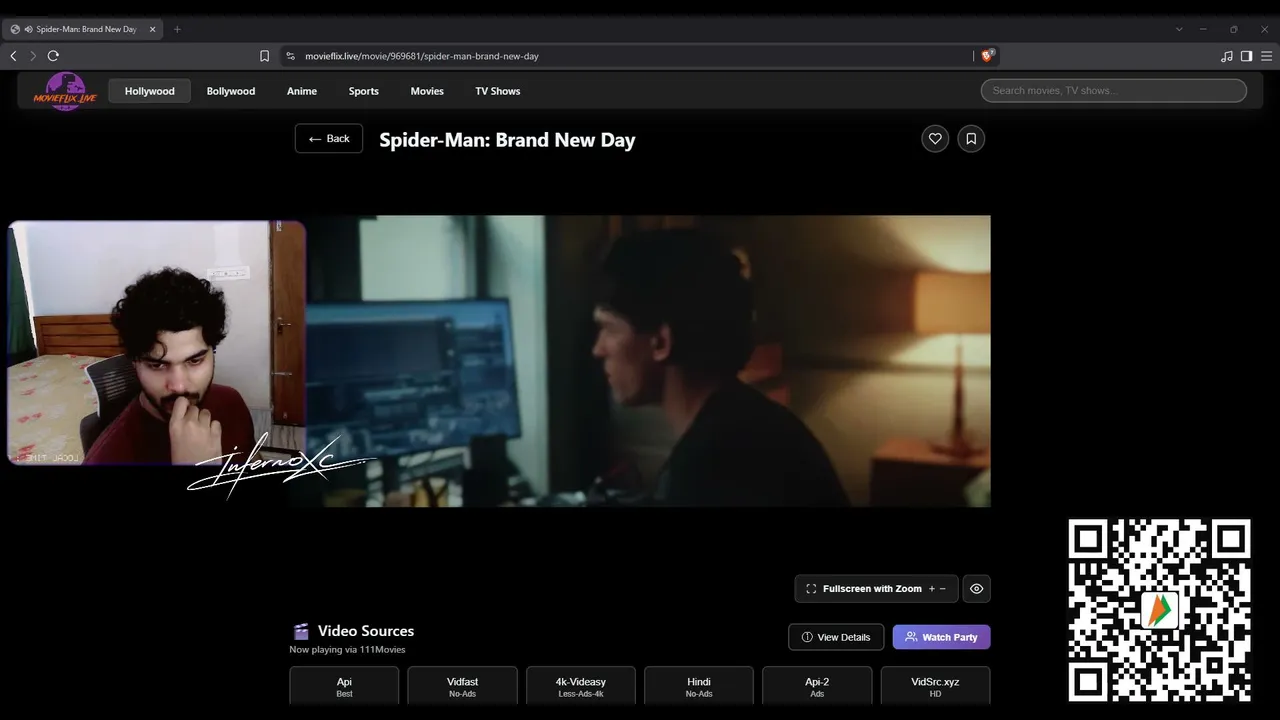Viewport: 1280px width, 720px height.
Task: Focus the Search movies, TV shows field
Action: click(x=1114, y=91)
